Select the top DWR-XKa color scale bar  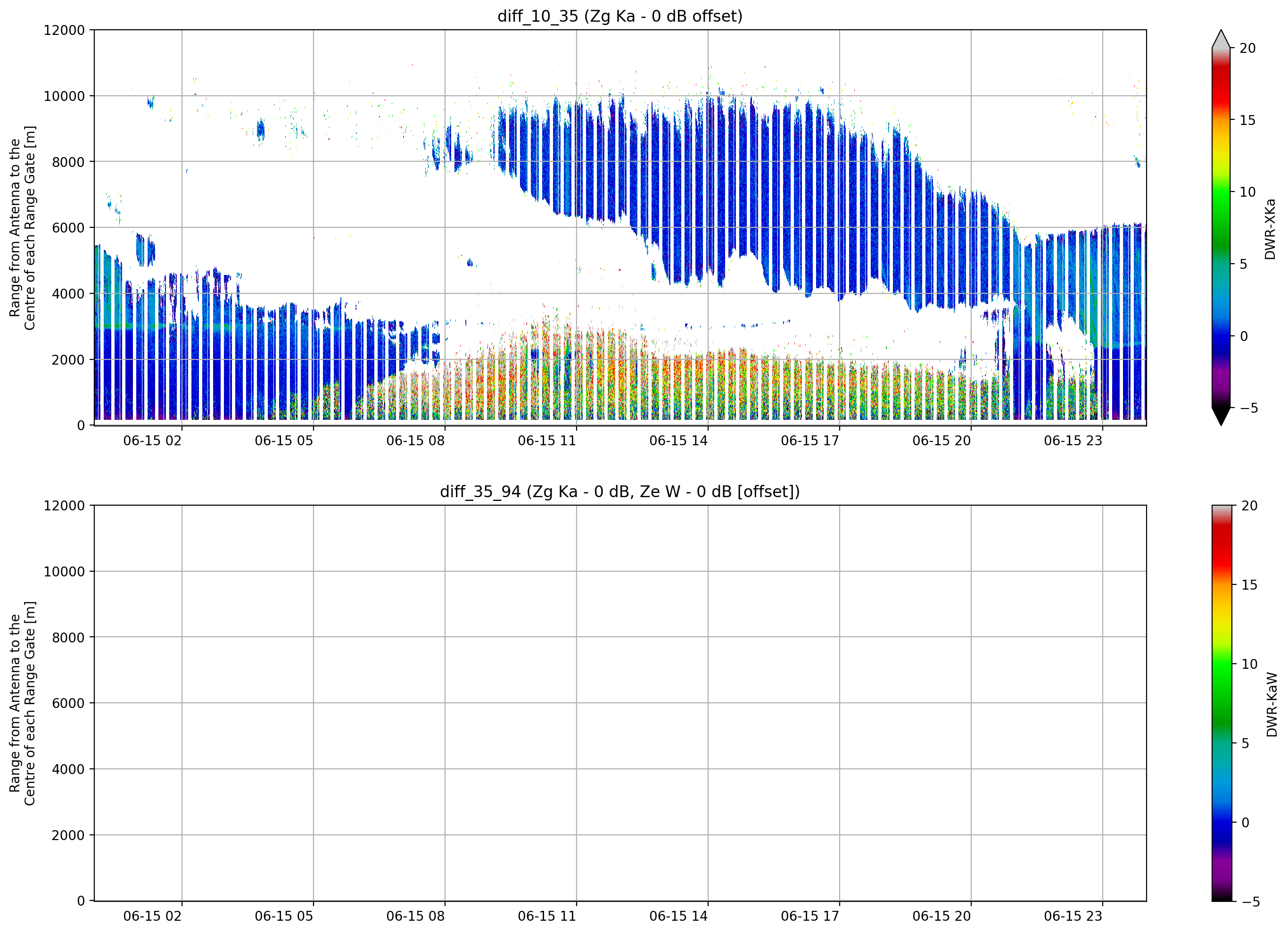pos(1221,228)
